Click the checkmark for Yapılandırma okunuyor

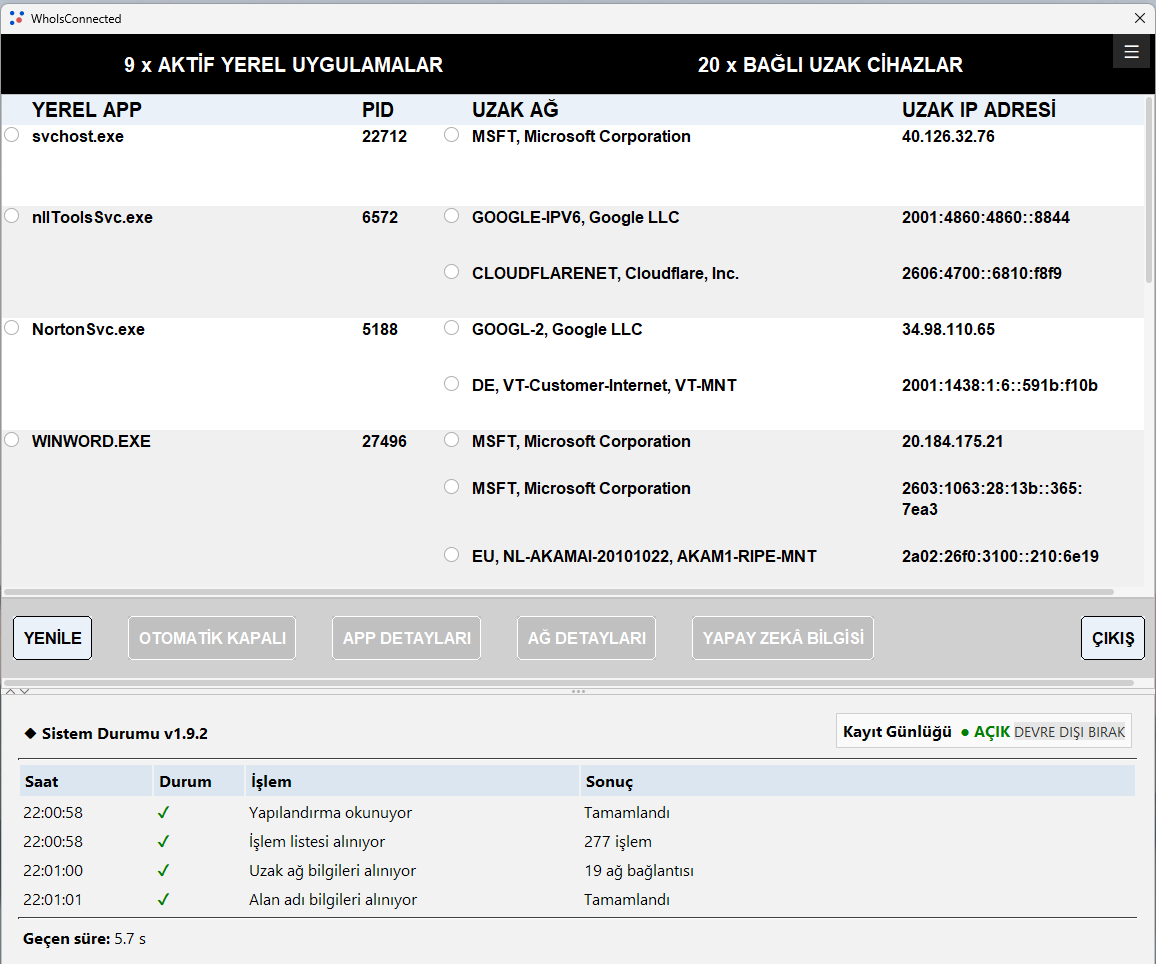point(163,812)
